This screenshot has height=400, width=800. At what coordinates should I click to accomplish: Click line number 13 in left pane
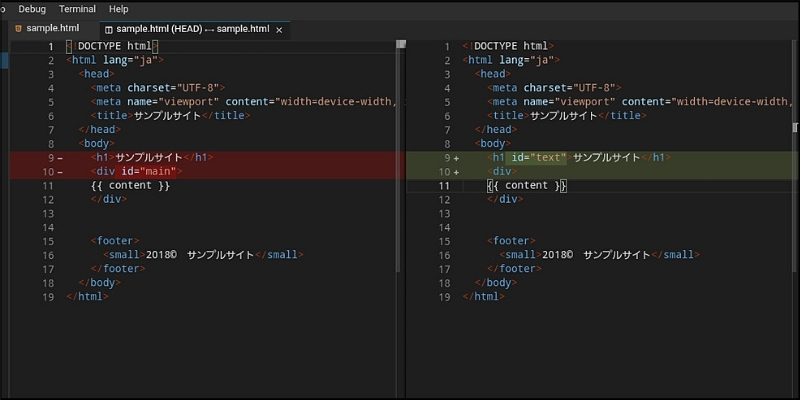[48, 213]
